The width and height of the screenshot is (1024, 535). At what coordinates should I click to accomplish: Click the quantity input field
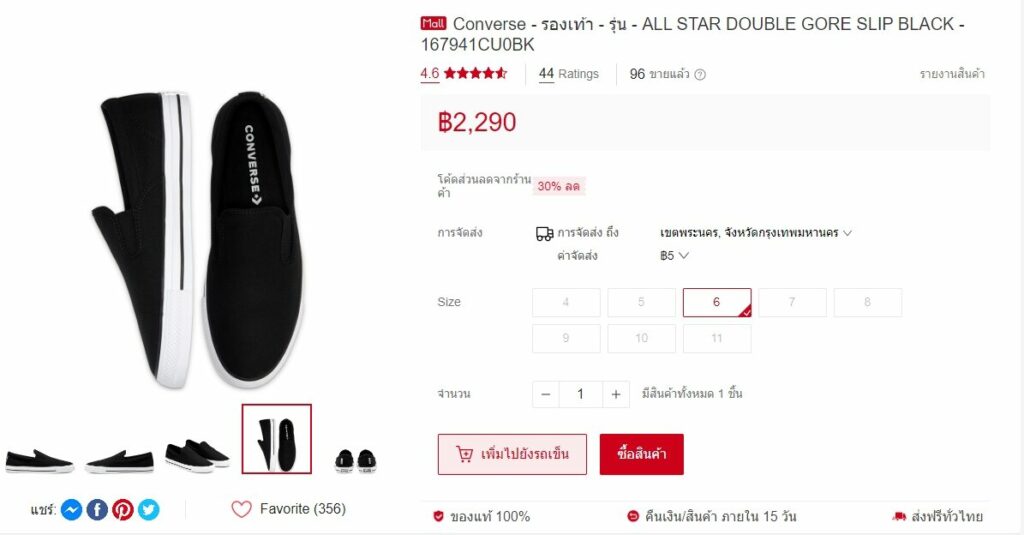[x=581, y=394]
